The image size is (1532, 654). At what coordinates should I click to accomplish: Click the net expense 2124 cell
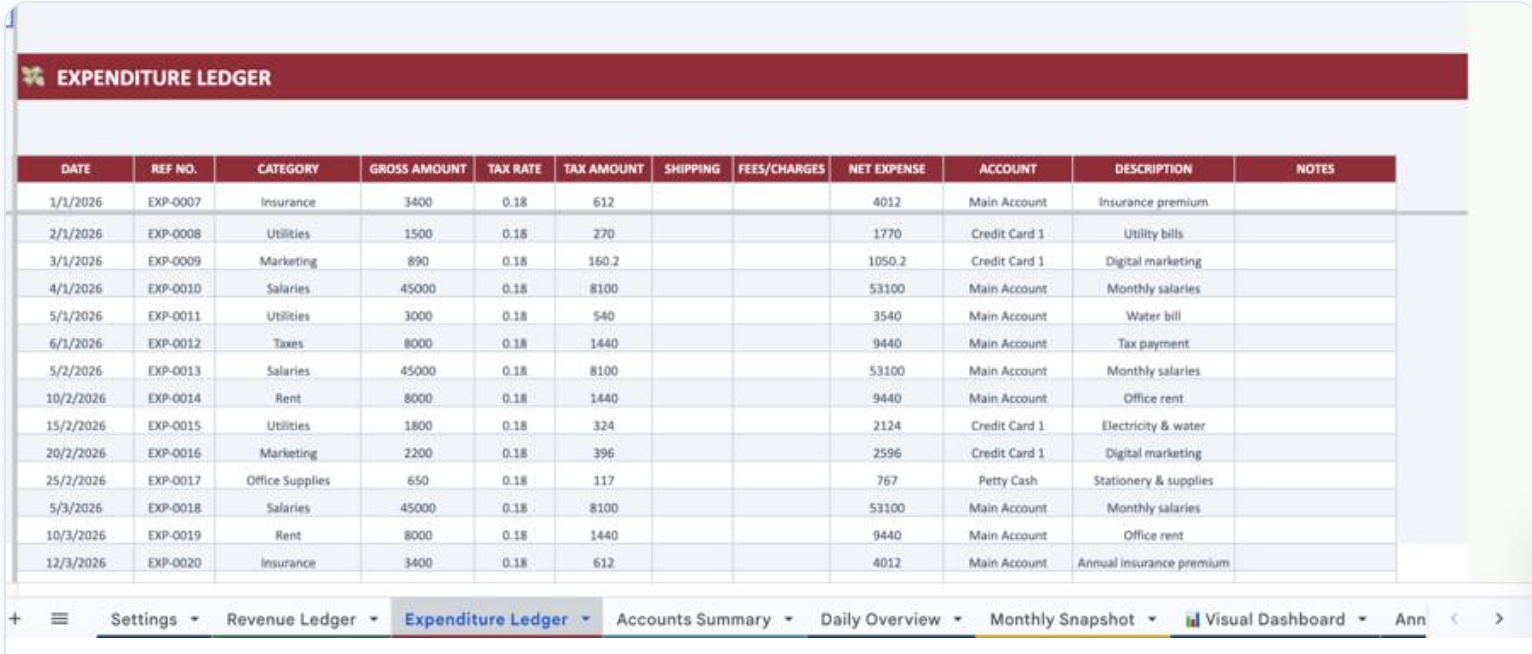(886, 425)
